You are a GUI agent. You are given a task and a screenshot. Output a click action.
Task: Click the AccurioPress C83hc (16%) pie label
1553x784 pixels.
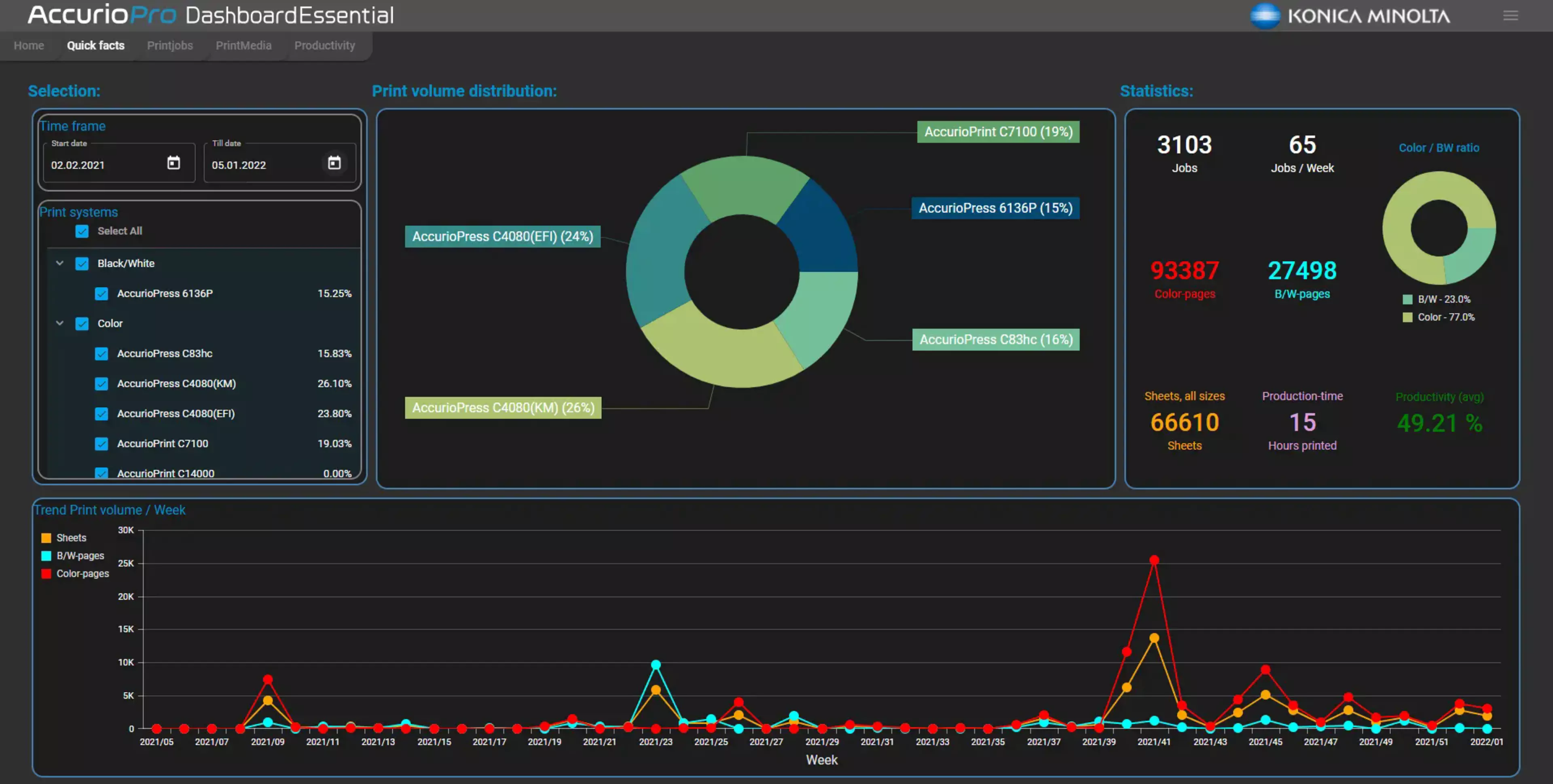point(996,340)
